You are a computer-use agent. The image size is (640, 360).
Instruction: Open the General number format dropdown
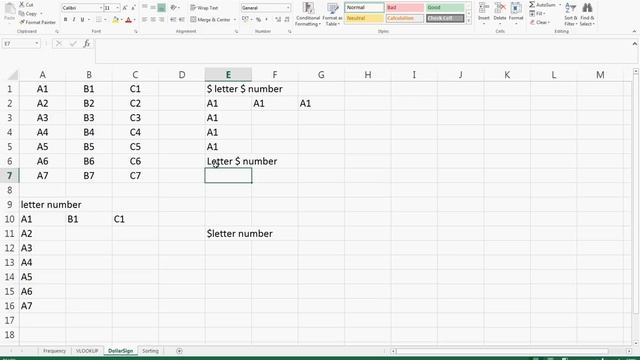tap(288, 8)
